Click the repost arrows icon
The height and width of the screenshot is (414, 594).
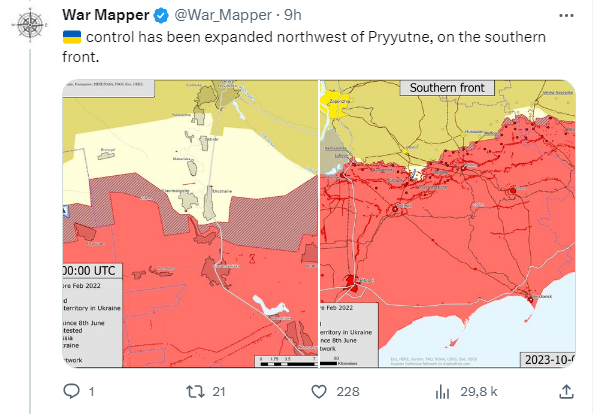pyautogui.click(x=195, y=391)
